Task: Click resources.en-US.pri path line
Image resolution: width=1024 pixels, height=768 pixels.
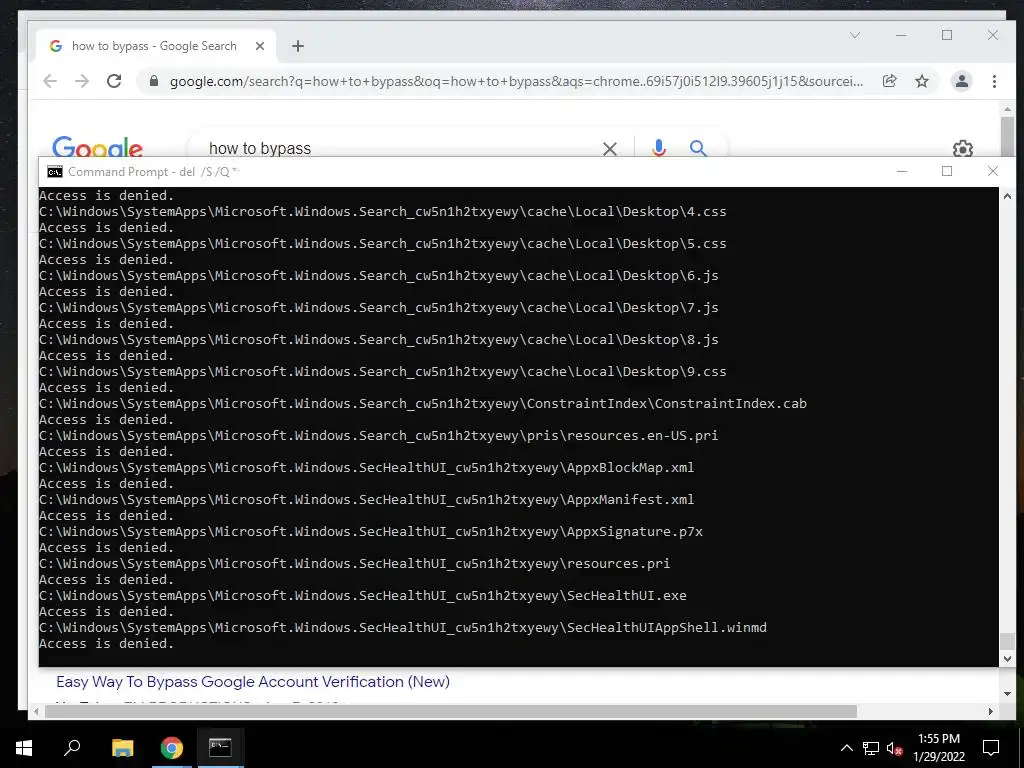Action: point(378,436)
